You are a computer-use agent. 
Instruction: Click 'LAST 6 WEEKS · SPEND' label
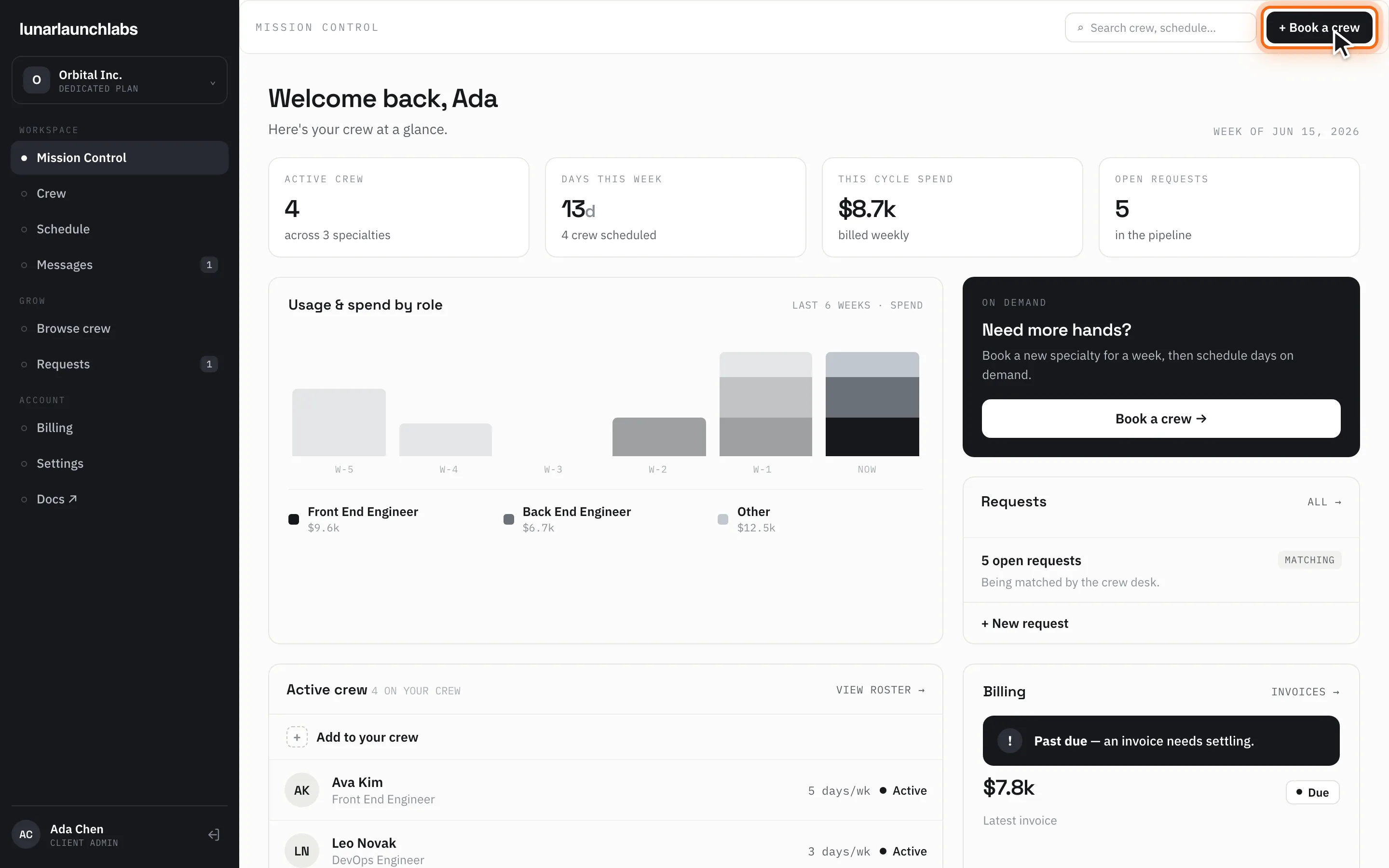pos(858,305)
